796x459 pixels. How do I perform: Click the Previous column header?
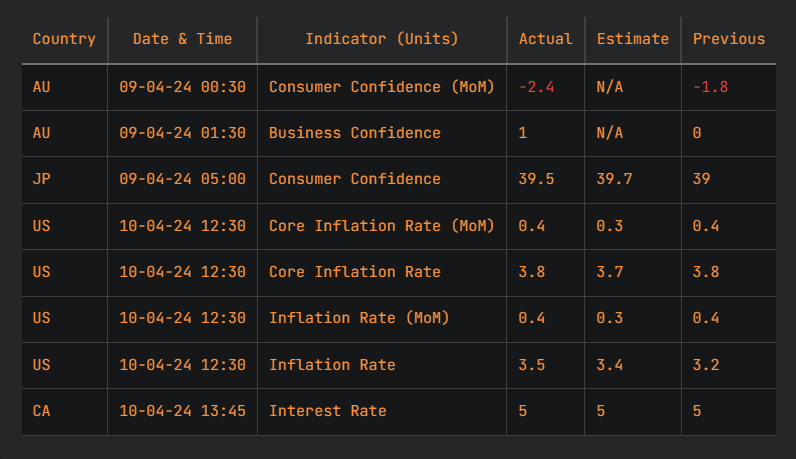point(728,39)
